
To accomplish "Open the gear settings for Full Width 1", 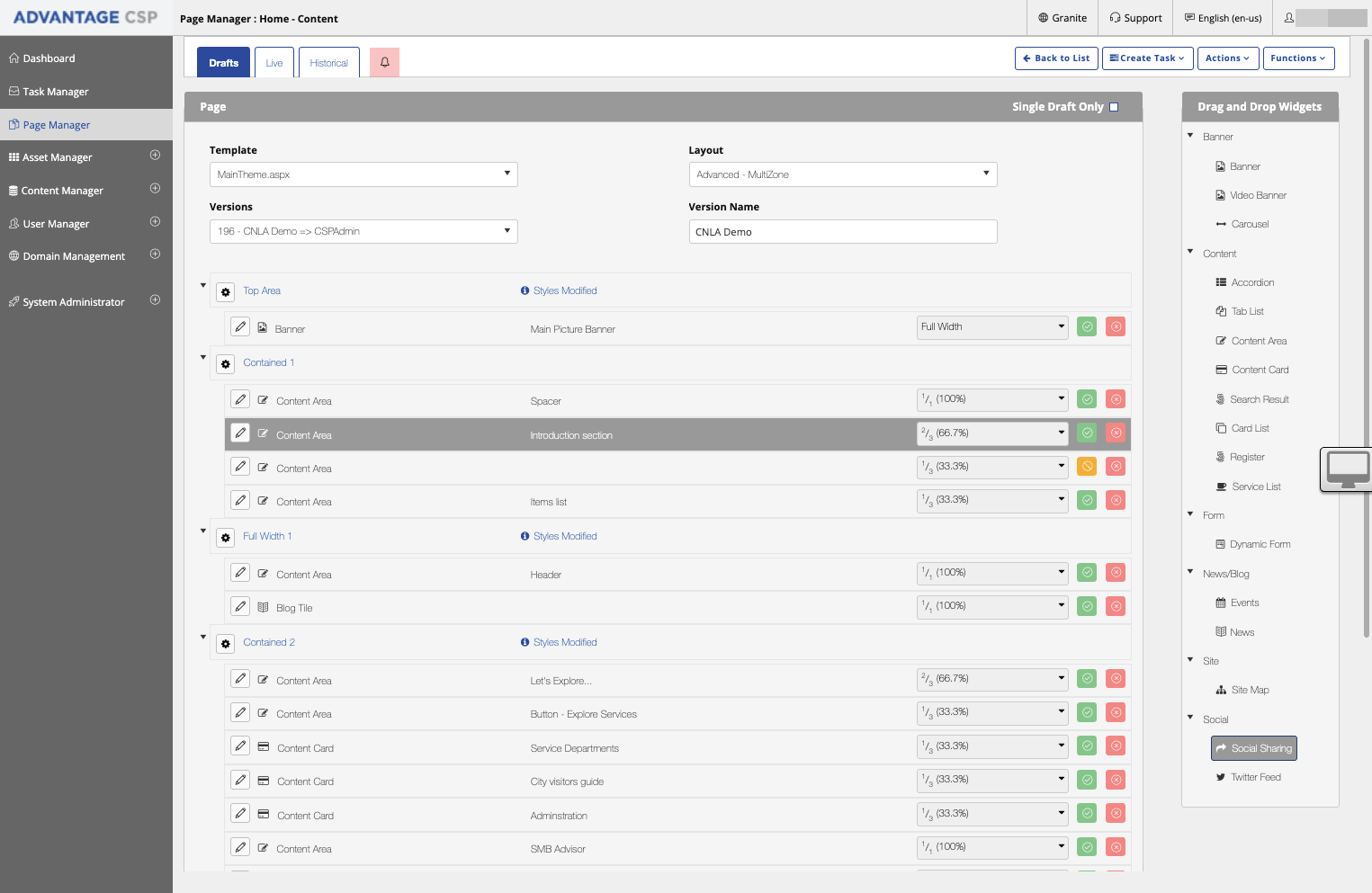I will click(x=226, y=538).
